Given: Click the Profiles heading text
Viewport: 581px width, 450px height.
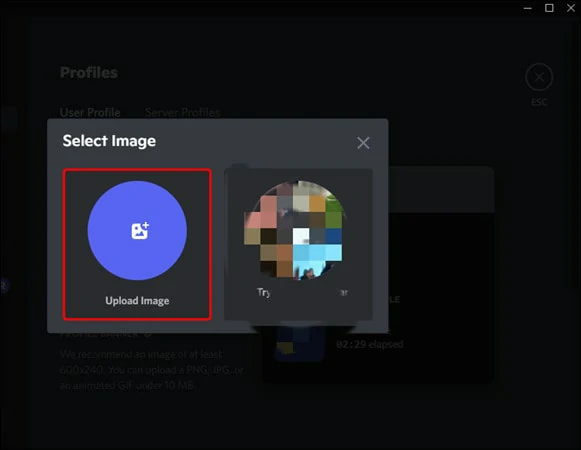Looking at the screenshot, I should coord(89,73).
